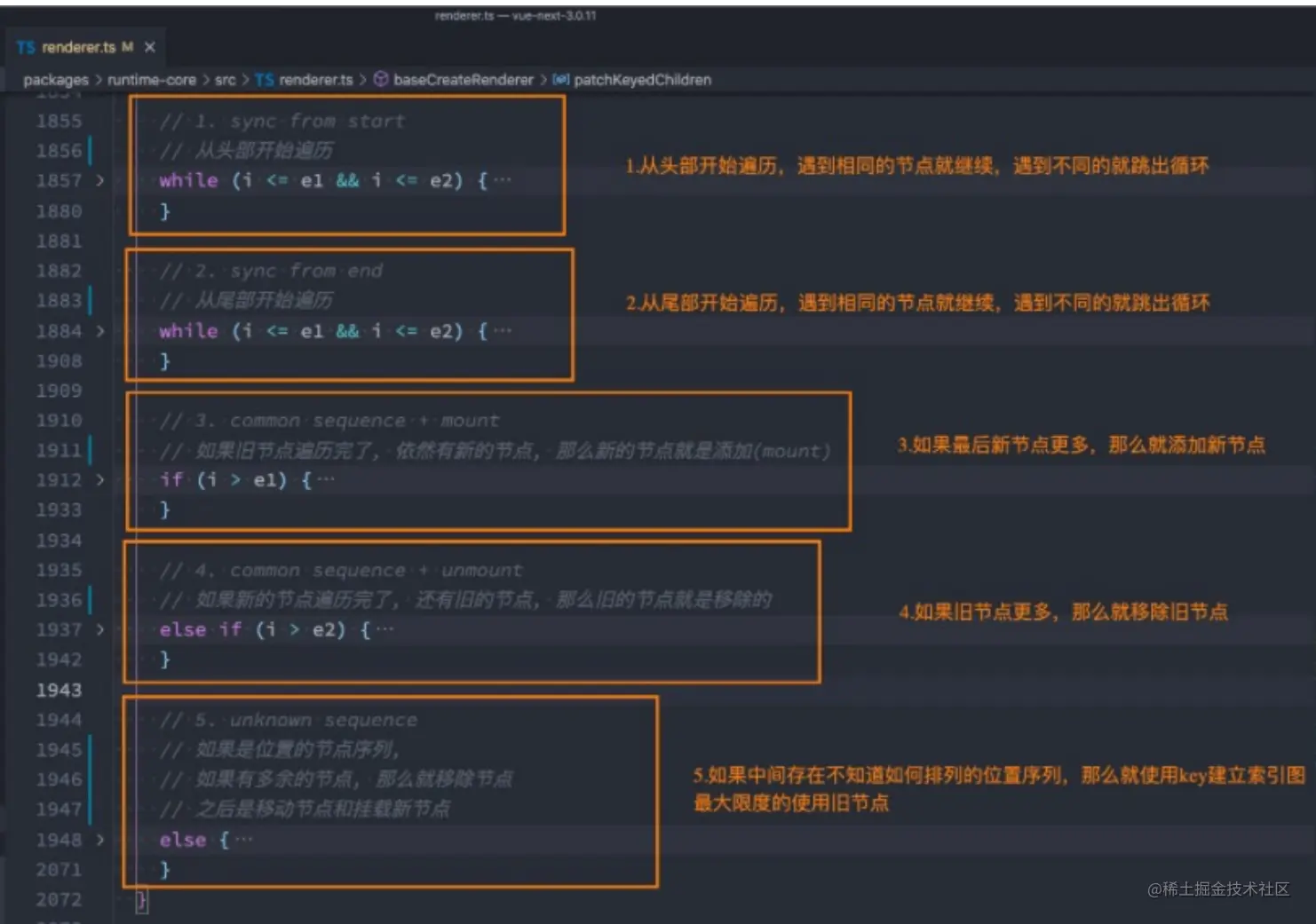Click the 'else if (i > e2)' statement
1316x924 pixels.
252,629
